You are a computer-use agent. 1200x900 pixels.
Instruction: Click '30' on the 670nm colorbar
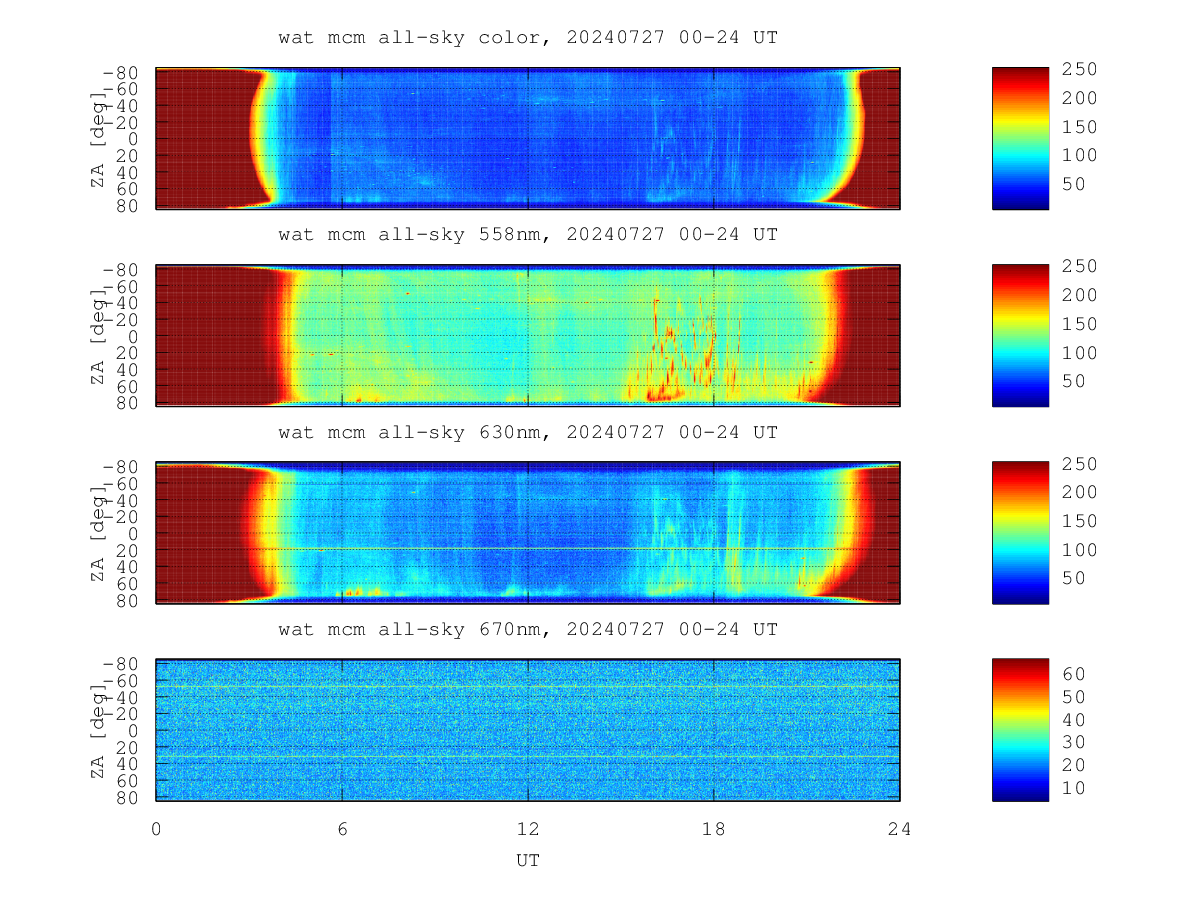tap(1074, 742)
